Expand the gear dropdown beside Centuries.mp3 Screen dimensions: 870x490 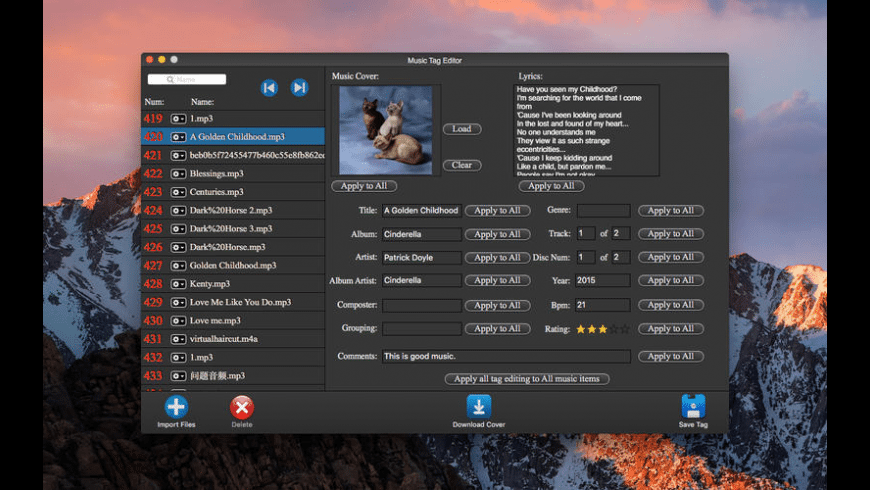(x=179, y=192)
